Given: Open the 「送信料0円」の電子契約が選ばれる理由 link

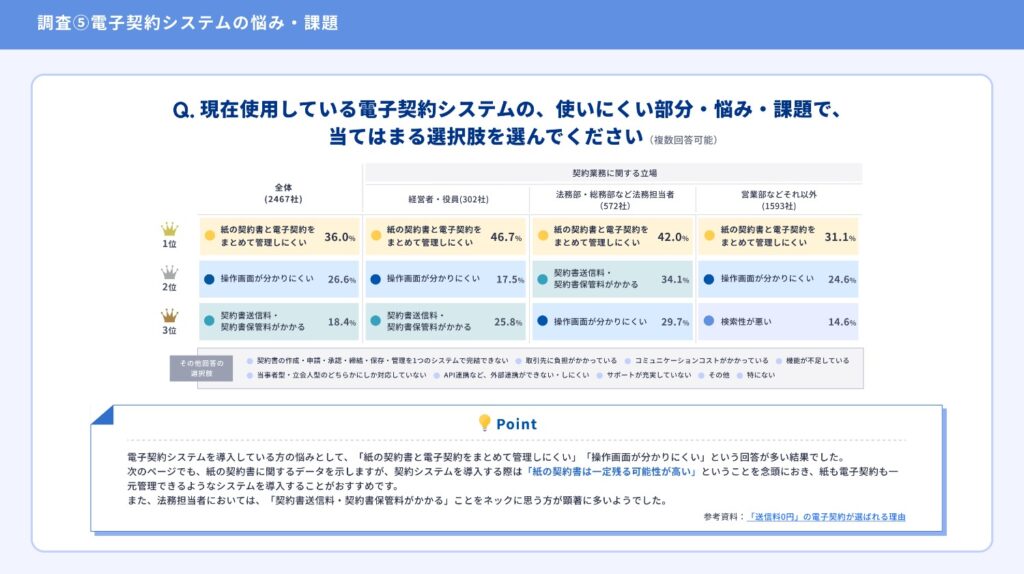Looking at the screenshot, I should point(826,517).
